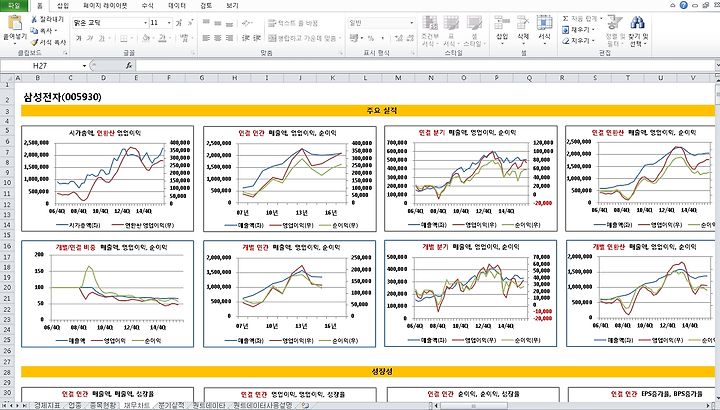Open the font size dropdown showing 11
The width and height of the screenshot is (720, 410).
pos(169,22)
